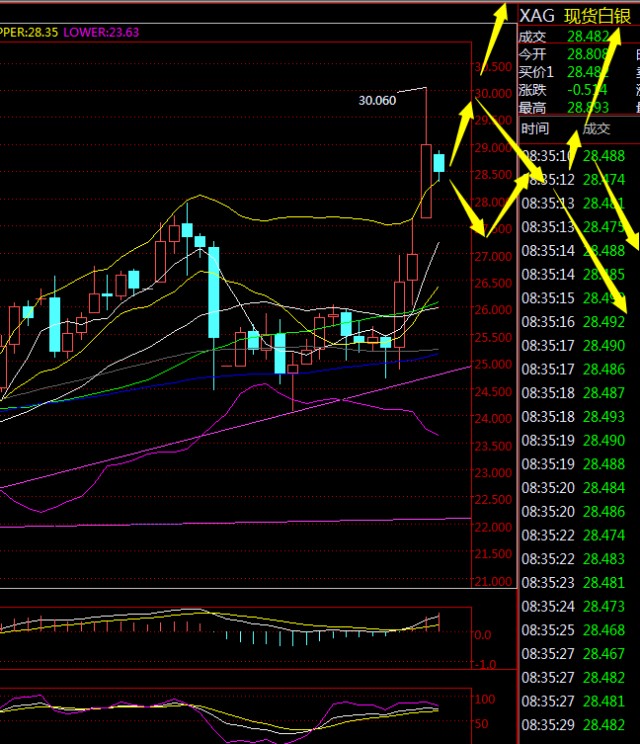Screen dimensions: 640x744
Task: Click the 成交 column header in tick list
Action: (596, 129)
